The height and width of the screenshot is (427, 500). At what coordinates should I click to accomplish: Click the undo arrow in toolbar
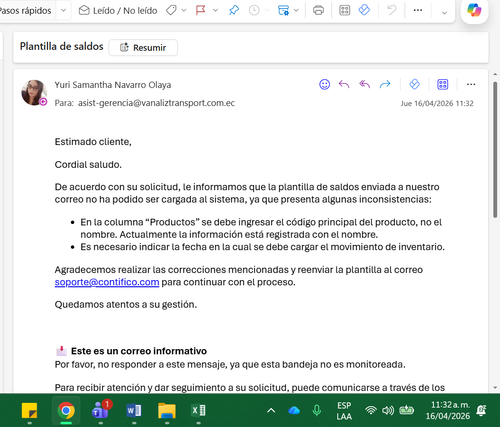point(392,11)
